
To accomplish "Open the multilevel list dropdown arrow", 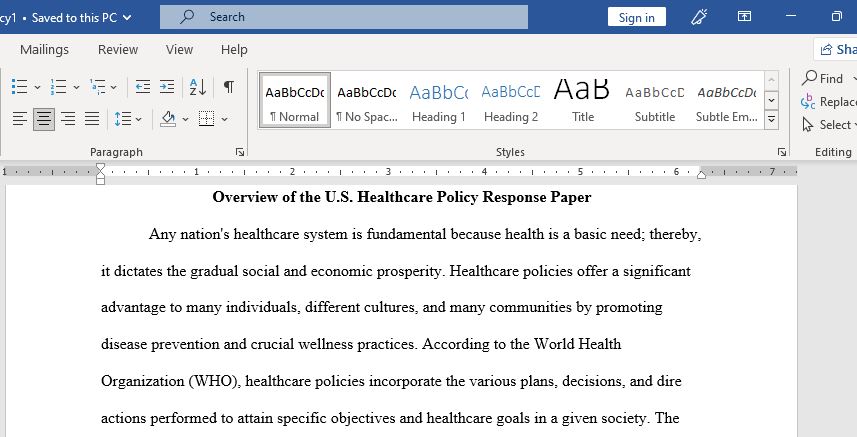I will (x=113, y=87).
